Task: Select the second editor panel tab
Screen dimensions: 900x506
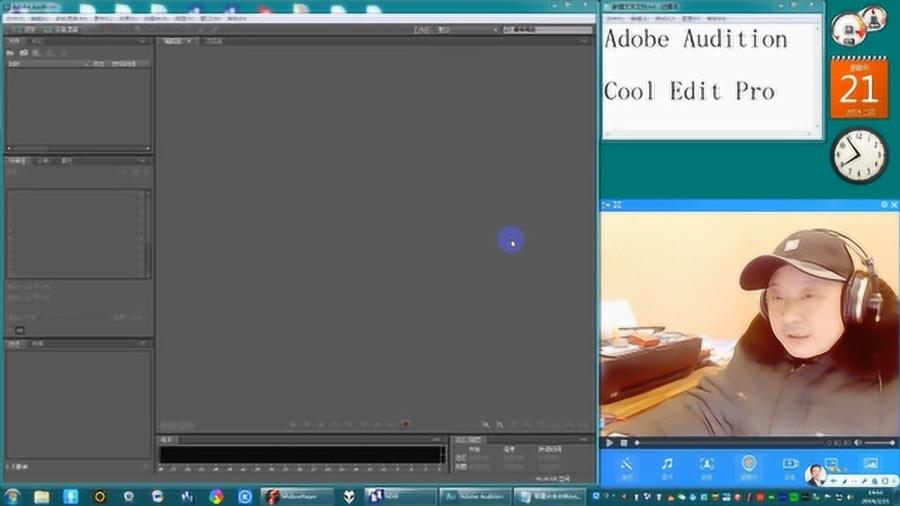Action: coord(214,41)
